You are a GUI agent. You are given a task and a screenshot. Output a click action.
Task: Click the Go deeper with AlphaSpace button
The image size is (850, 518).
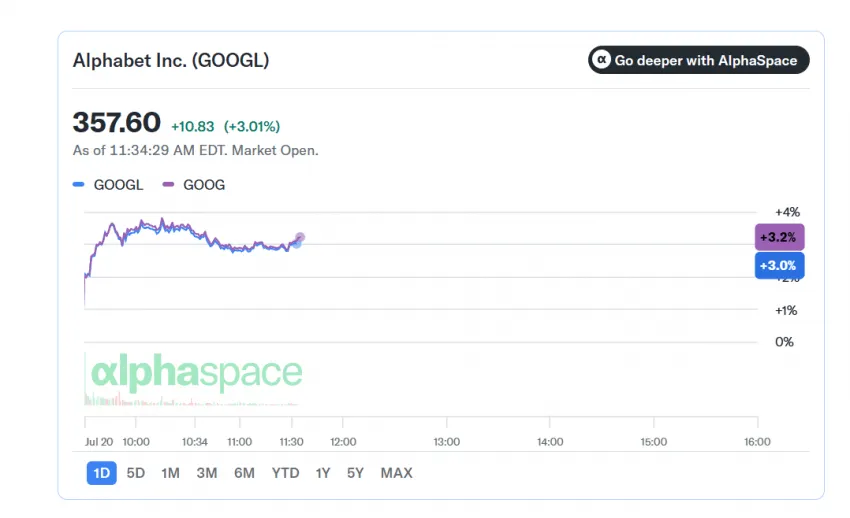[x=698, y=60]
